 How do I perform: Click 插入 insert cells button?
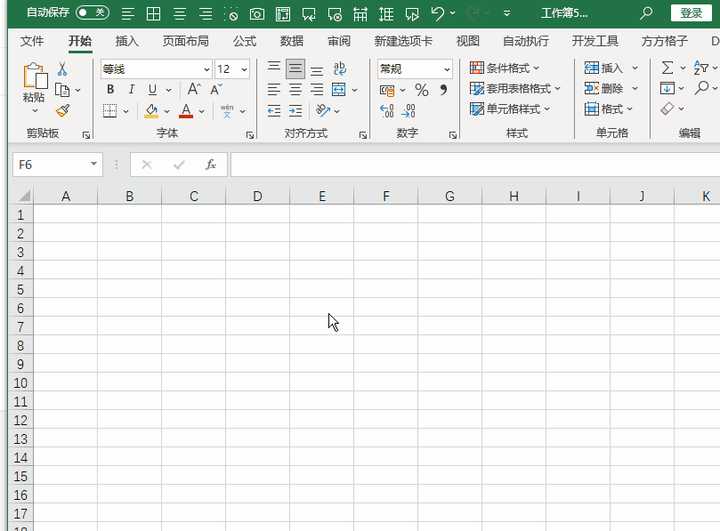603,68
